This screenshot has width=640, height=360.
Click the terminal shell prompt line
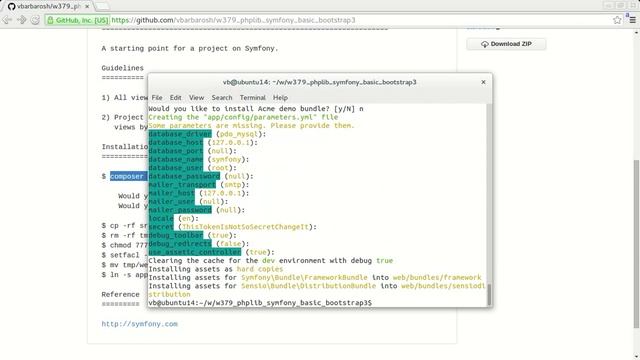coord(260,303)
